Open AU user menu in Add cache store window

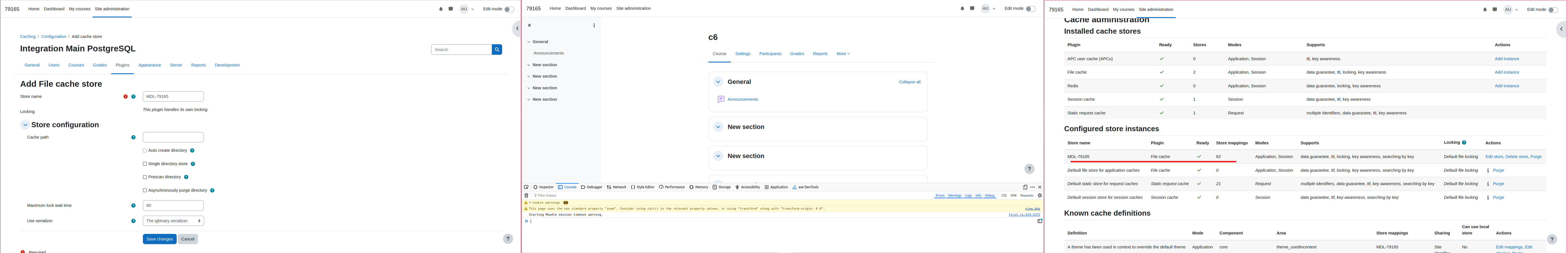tap(467, 9)
